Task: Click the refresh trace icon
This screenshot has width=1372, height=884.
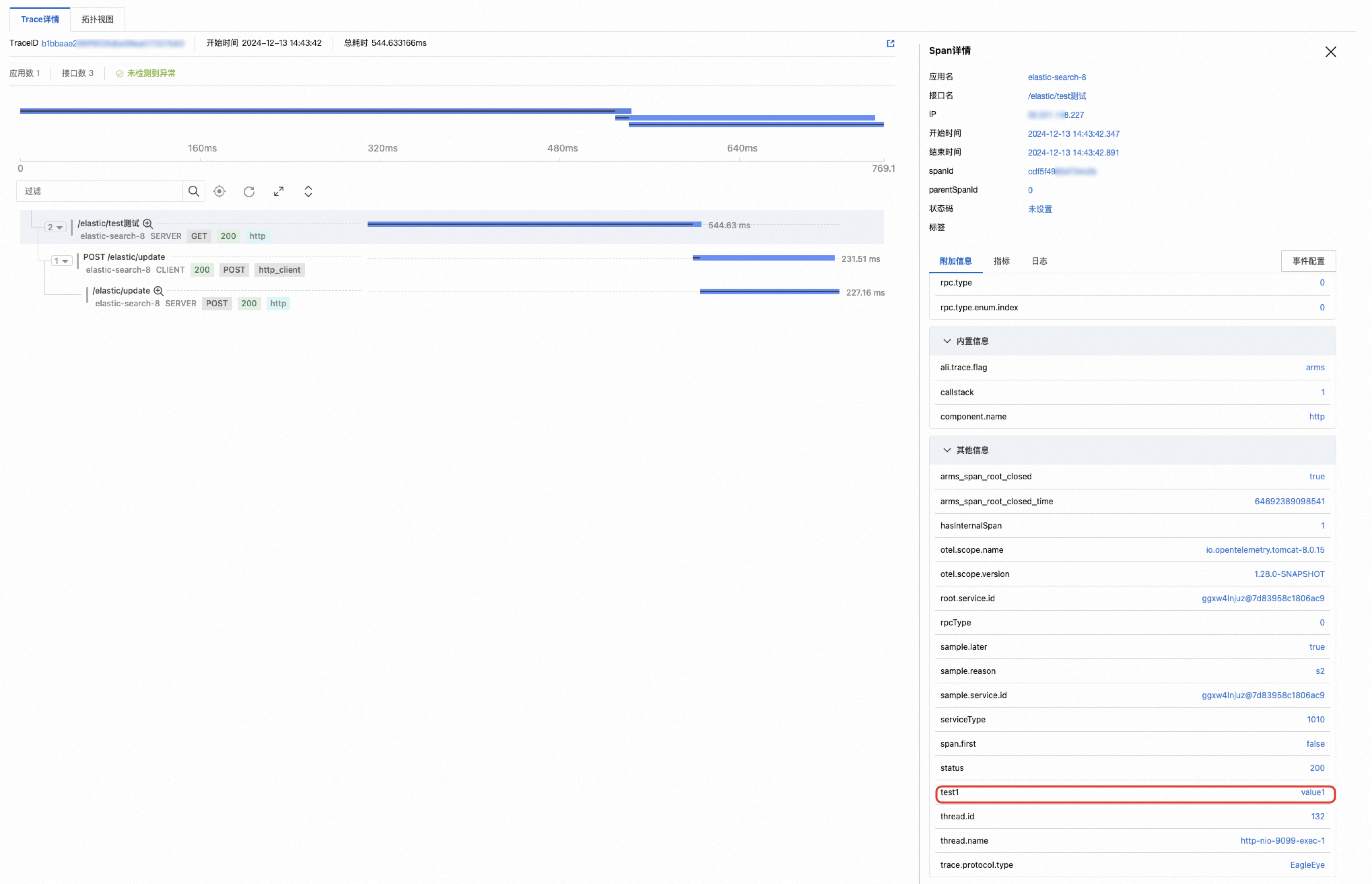Action: pyautogui.click(x=248, y=191)
